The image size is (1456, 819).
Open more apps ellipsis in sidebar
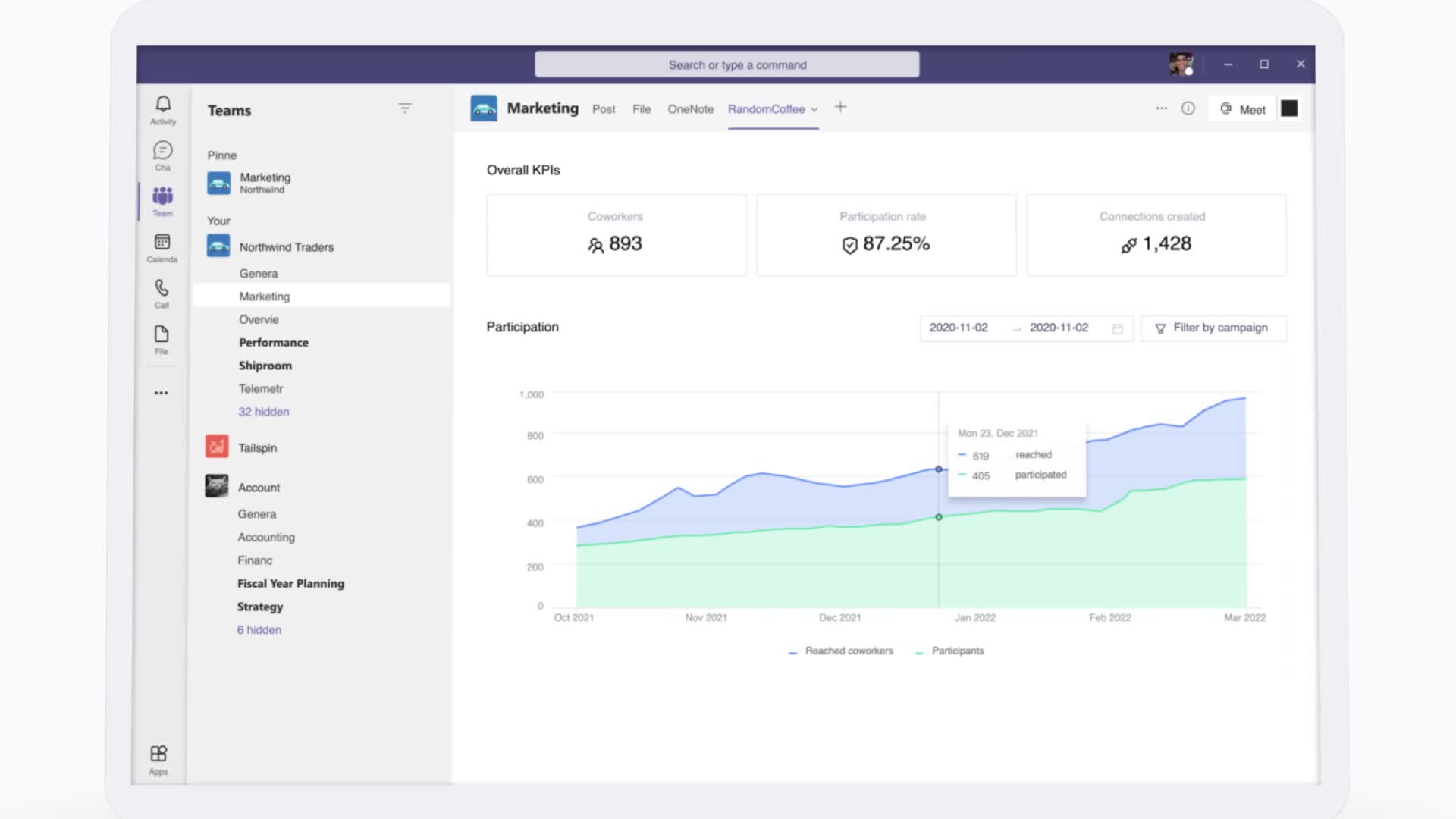coord(161,393)
